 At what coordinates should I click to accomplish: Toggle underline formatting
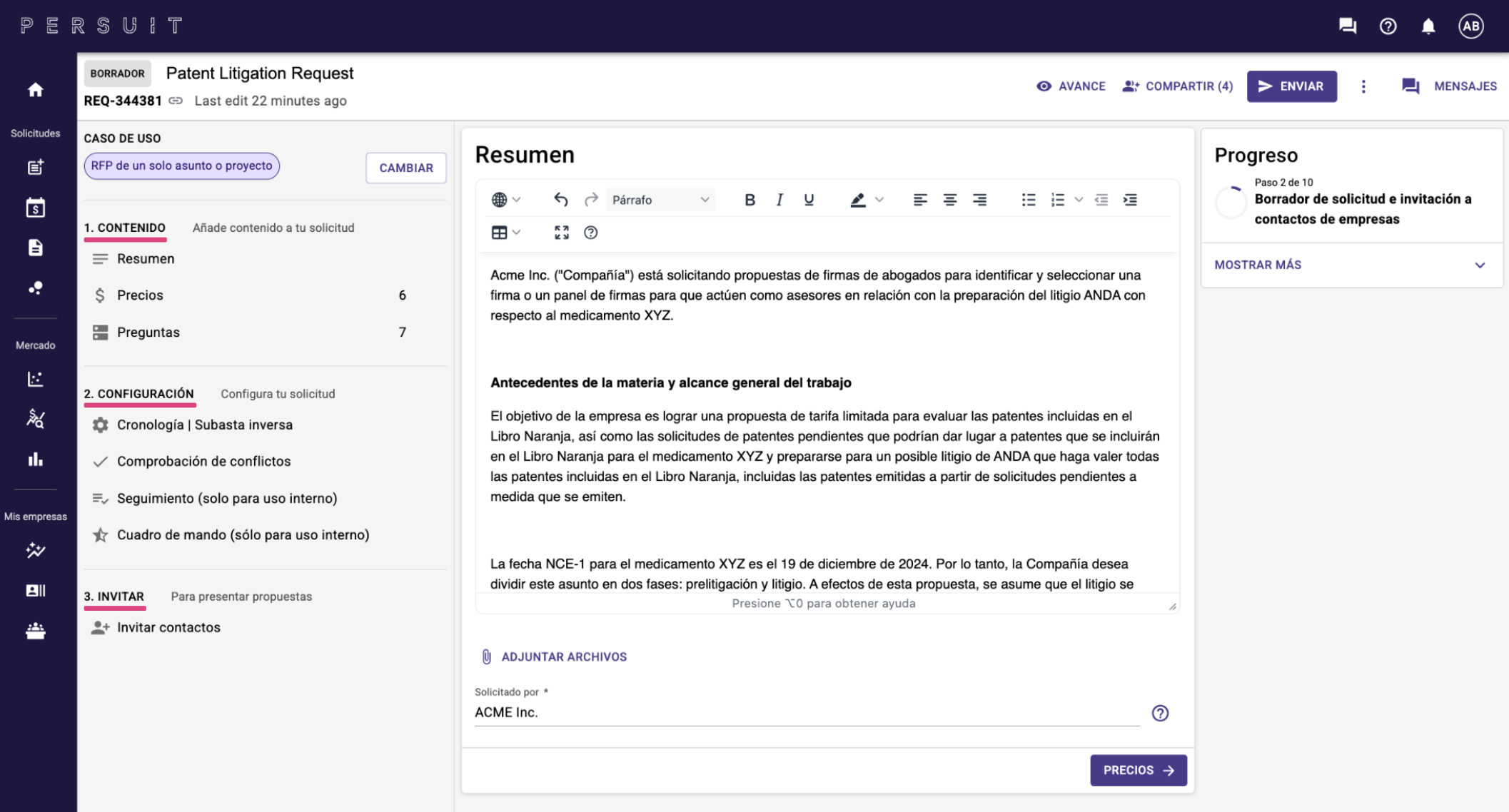pyautogui.click(x=808, y=200)
